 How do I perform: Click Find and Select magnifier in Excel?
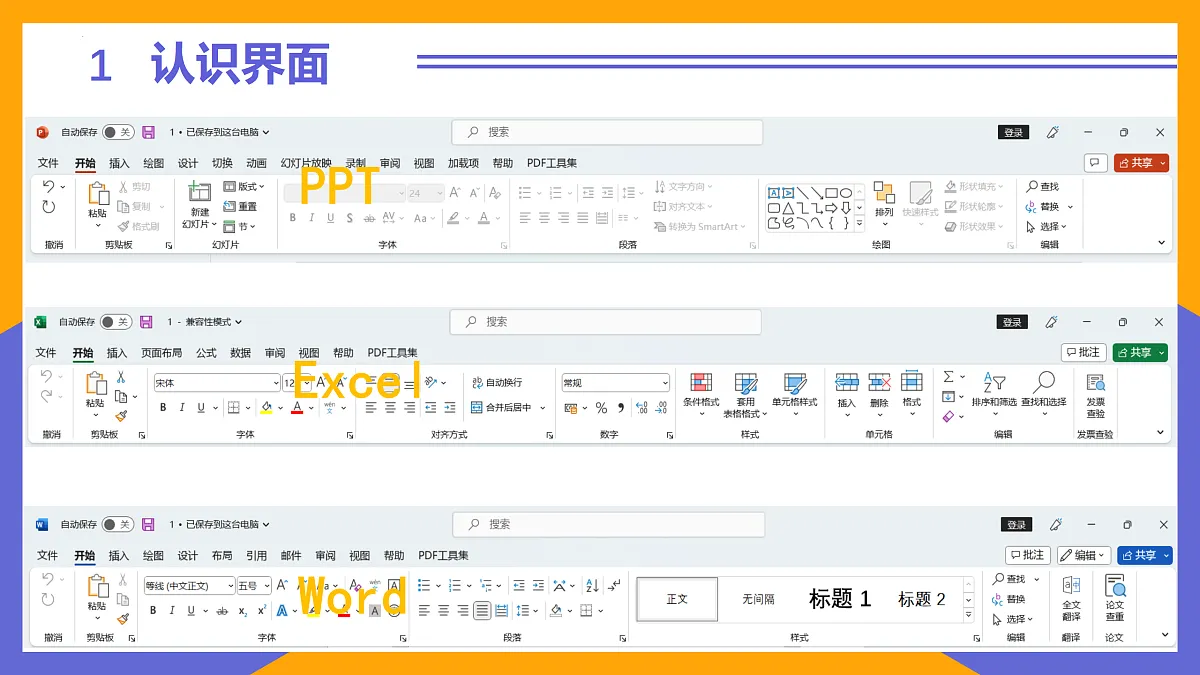[x=1044, y=381]
